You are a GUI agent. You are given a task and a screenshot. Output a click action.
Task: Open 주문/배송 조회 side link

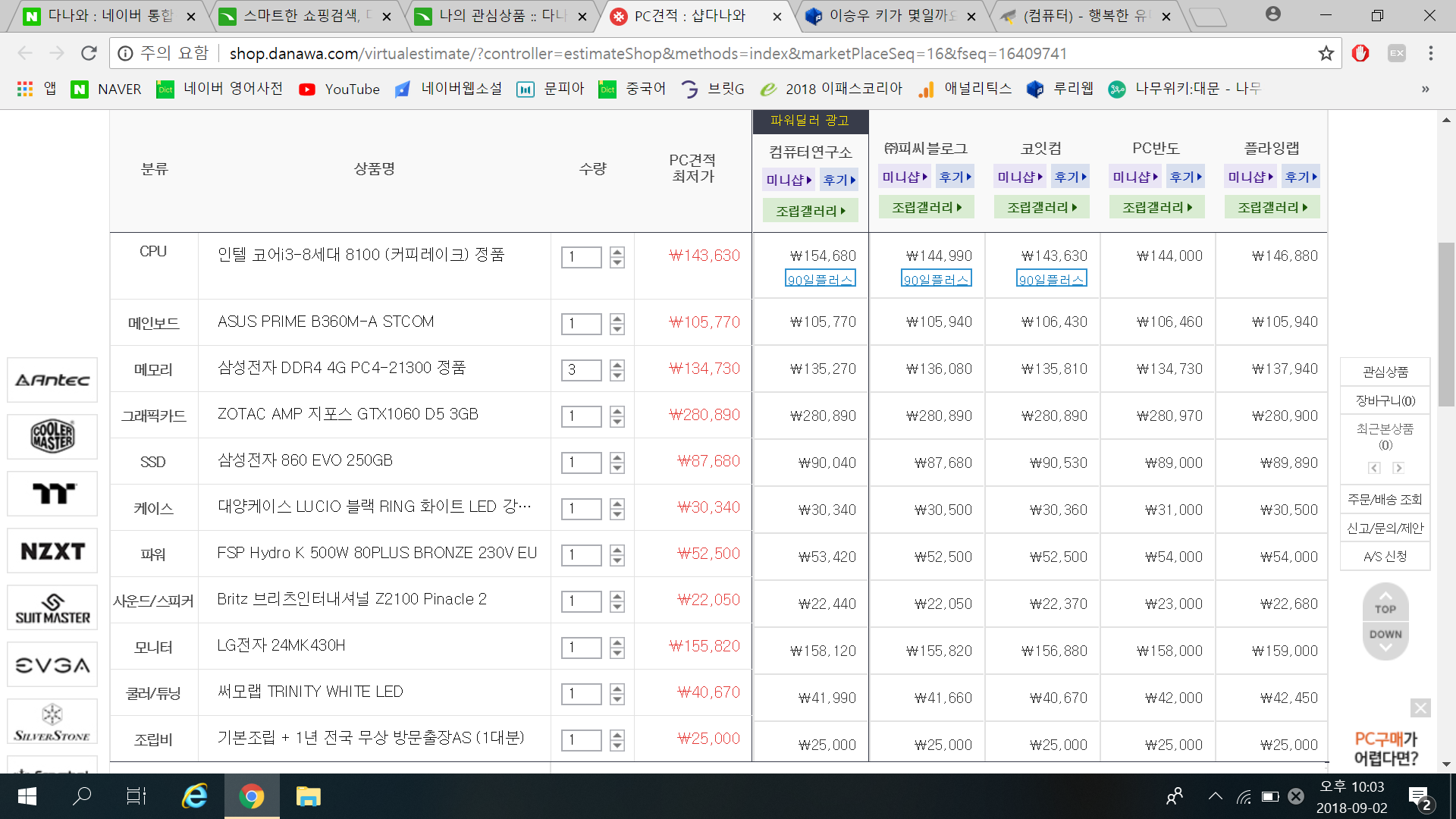[x=1385, y=500]
